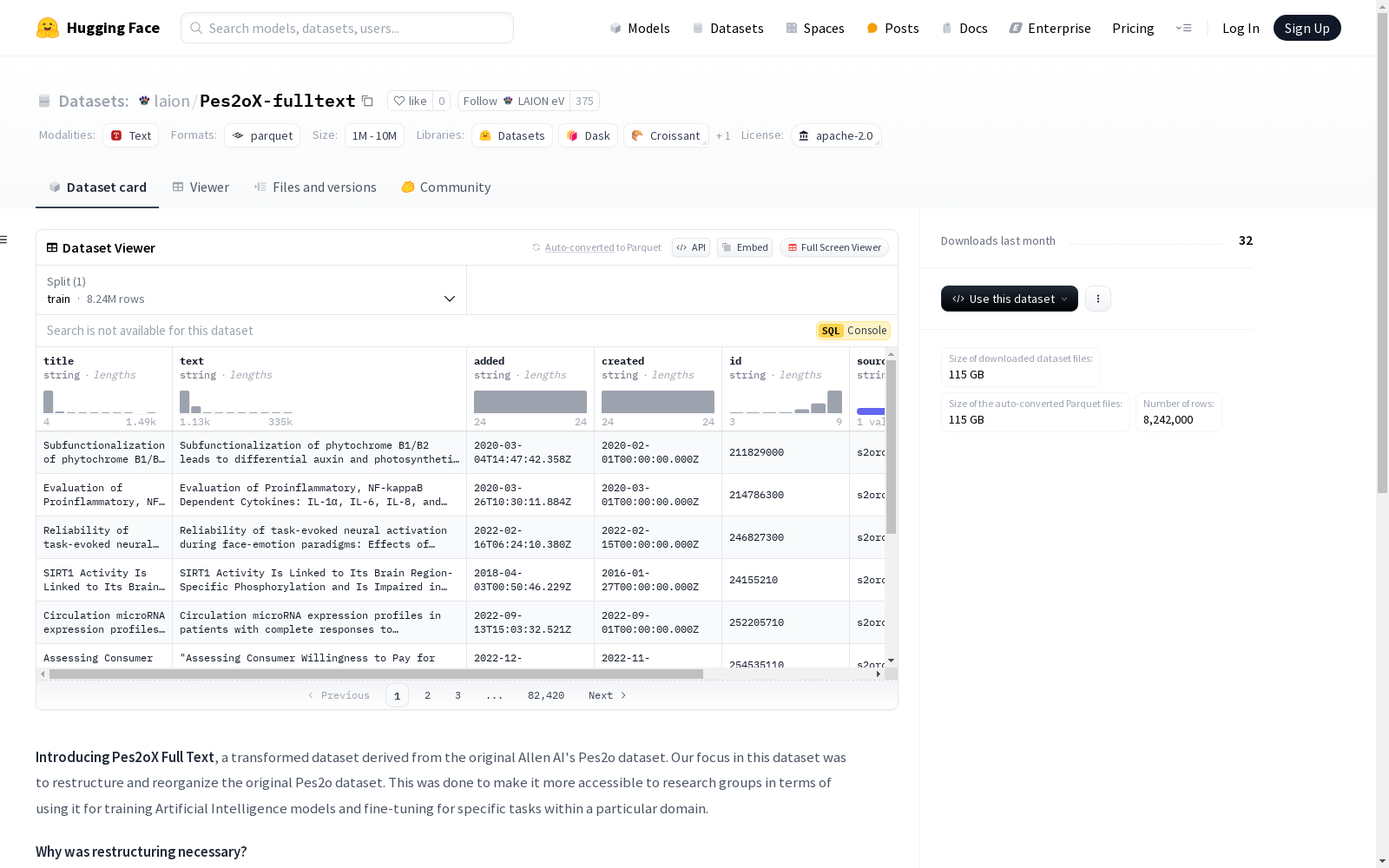1389x868 pixels.
Task: Select the Datasets library tag
Action: click(512, 135)
